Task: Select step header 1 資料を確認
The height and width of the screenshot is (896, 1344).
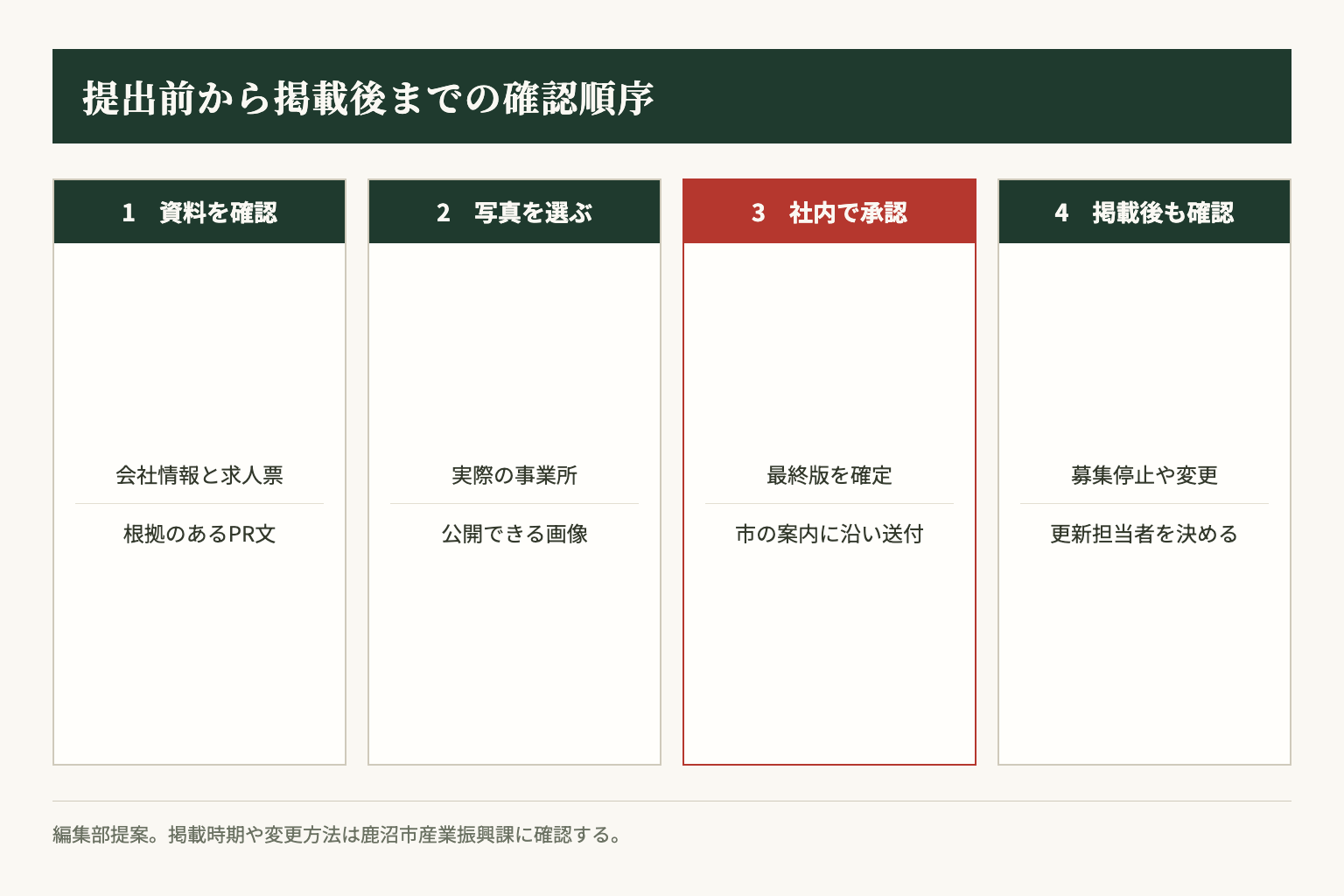Action: (199, 212)
